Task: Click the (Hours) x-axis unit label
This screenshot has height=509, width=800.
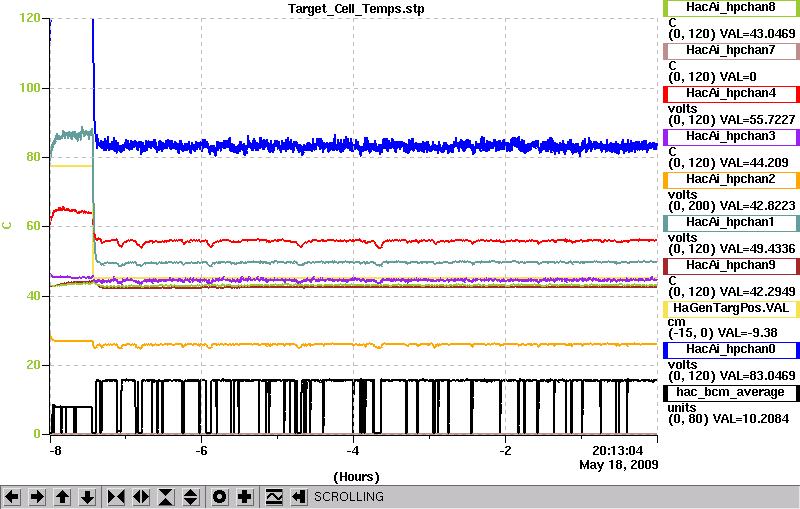Action: [x=356, y=477]
